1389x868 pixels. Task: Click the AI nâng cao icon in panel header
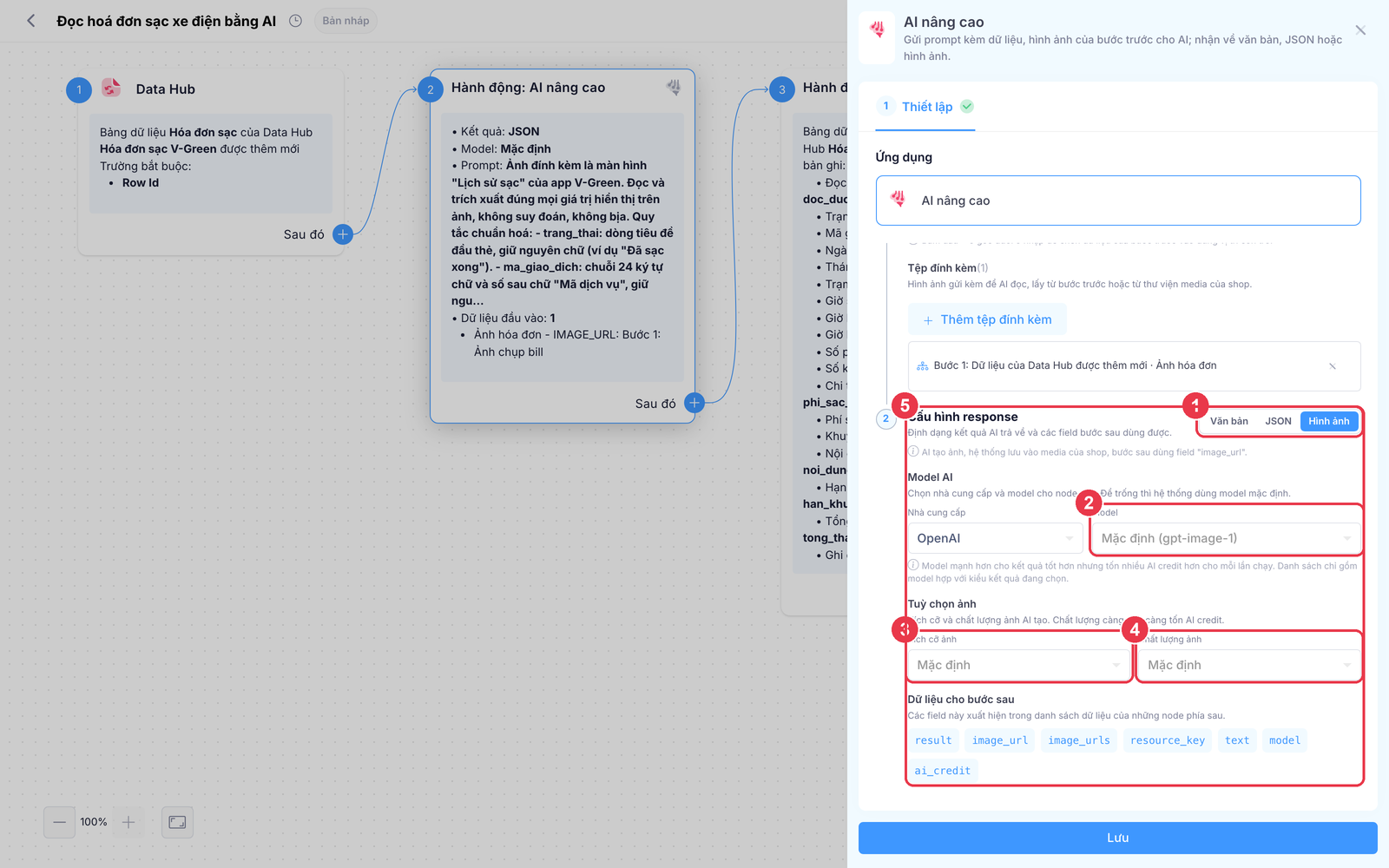coord(877,30)
